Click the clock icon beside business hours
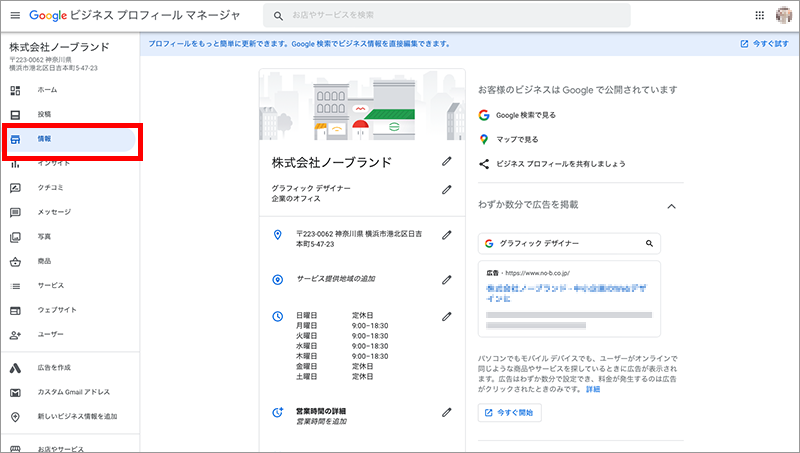The width and height of the screenshot is (800, 453). pos(278,317)
